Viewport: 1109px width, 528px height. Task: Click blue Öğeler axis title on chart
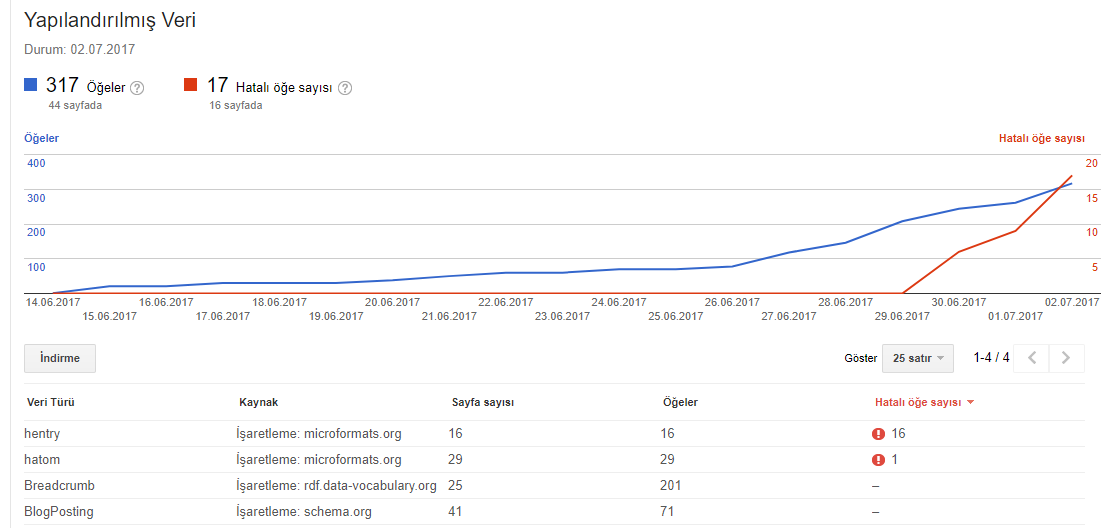coord(42,139)
